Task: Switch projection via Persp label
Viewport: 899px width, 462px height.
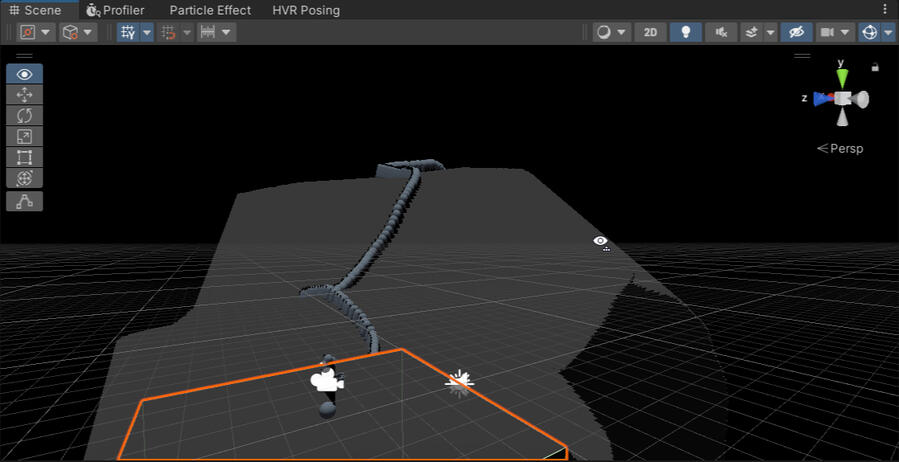Action: click(x=840, y=148)
